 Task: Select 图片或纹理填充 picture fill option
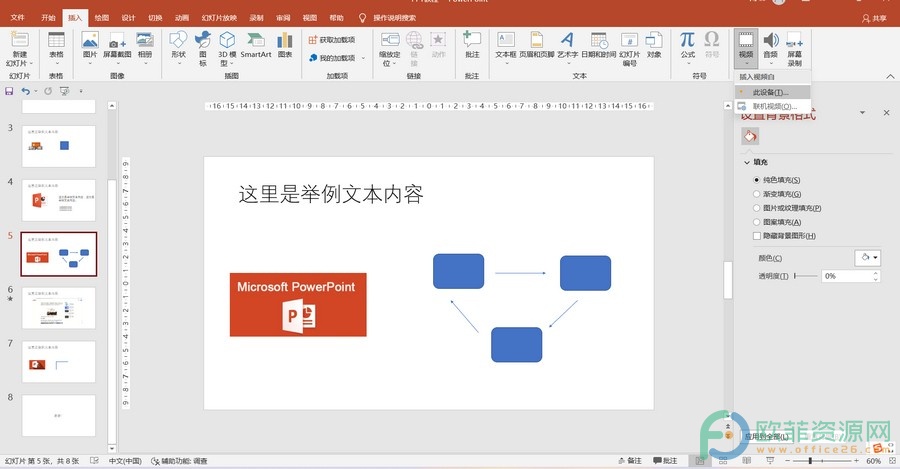click(x=788, y=208)
